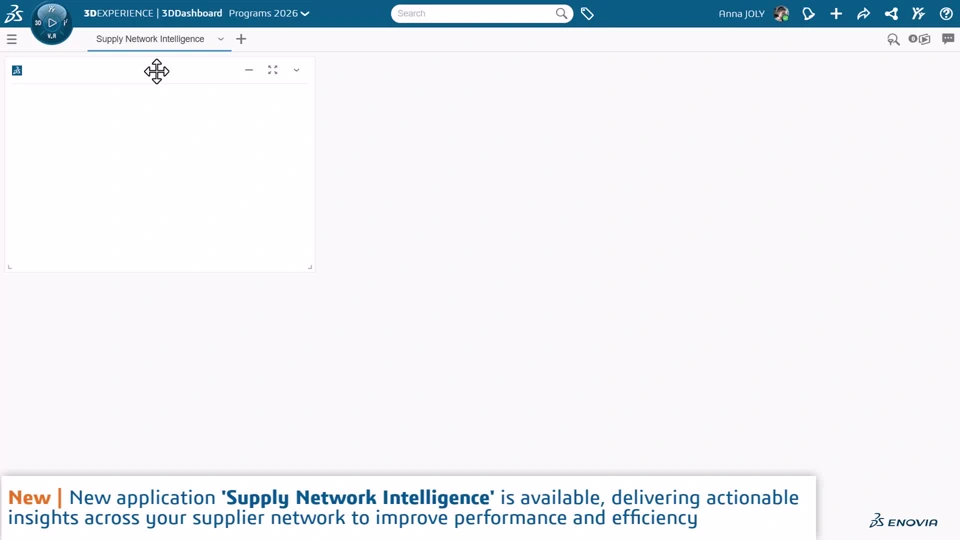Open the widget options chevron menu
Viewport: 960px width, 540px height.
(296, 70)
